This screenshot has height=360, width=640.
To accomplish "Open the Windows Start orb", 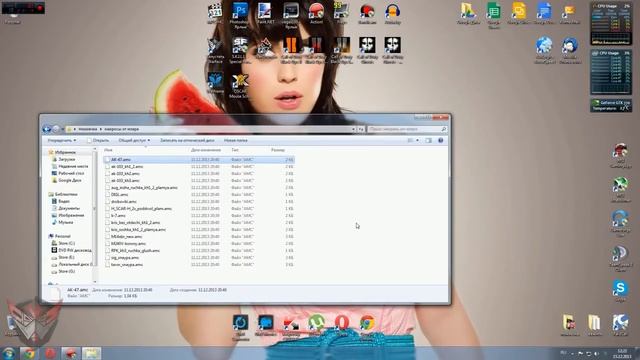I will click(x=8, y=353).
